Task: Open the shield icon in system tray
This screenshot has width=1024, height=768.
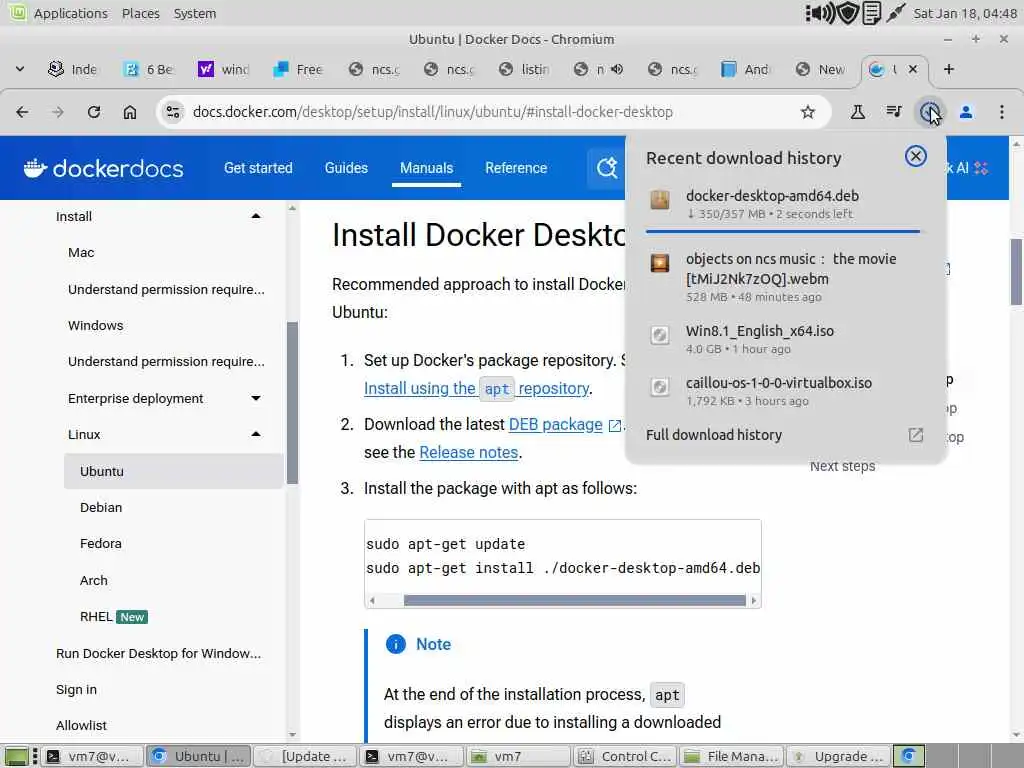Action: (x=848, y=13)
